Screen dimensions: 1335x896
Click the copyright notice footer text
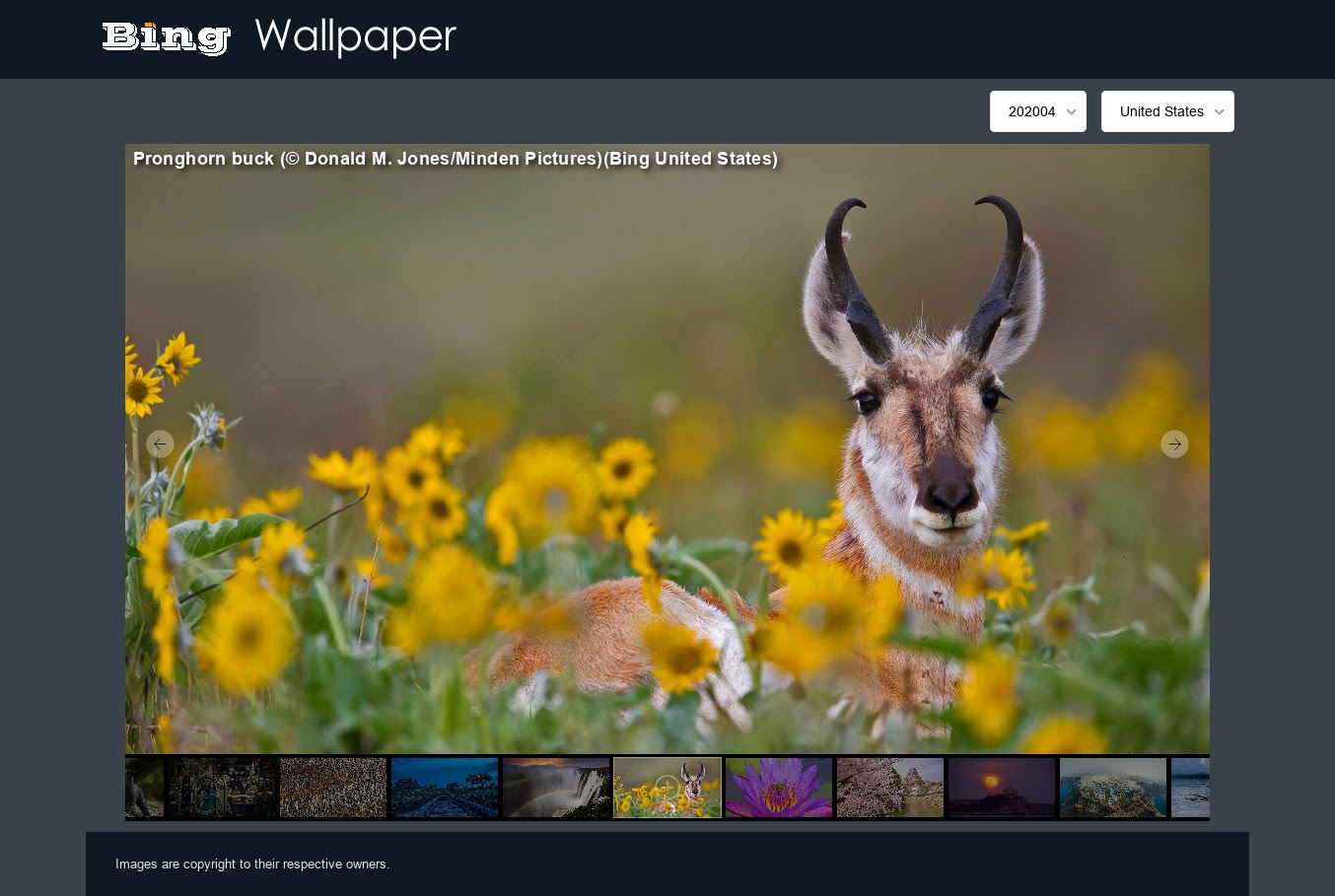(x=252, y=863)
